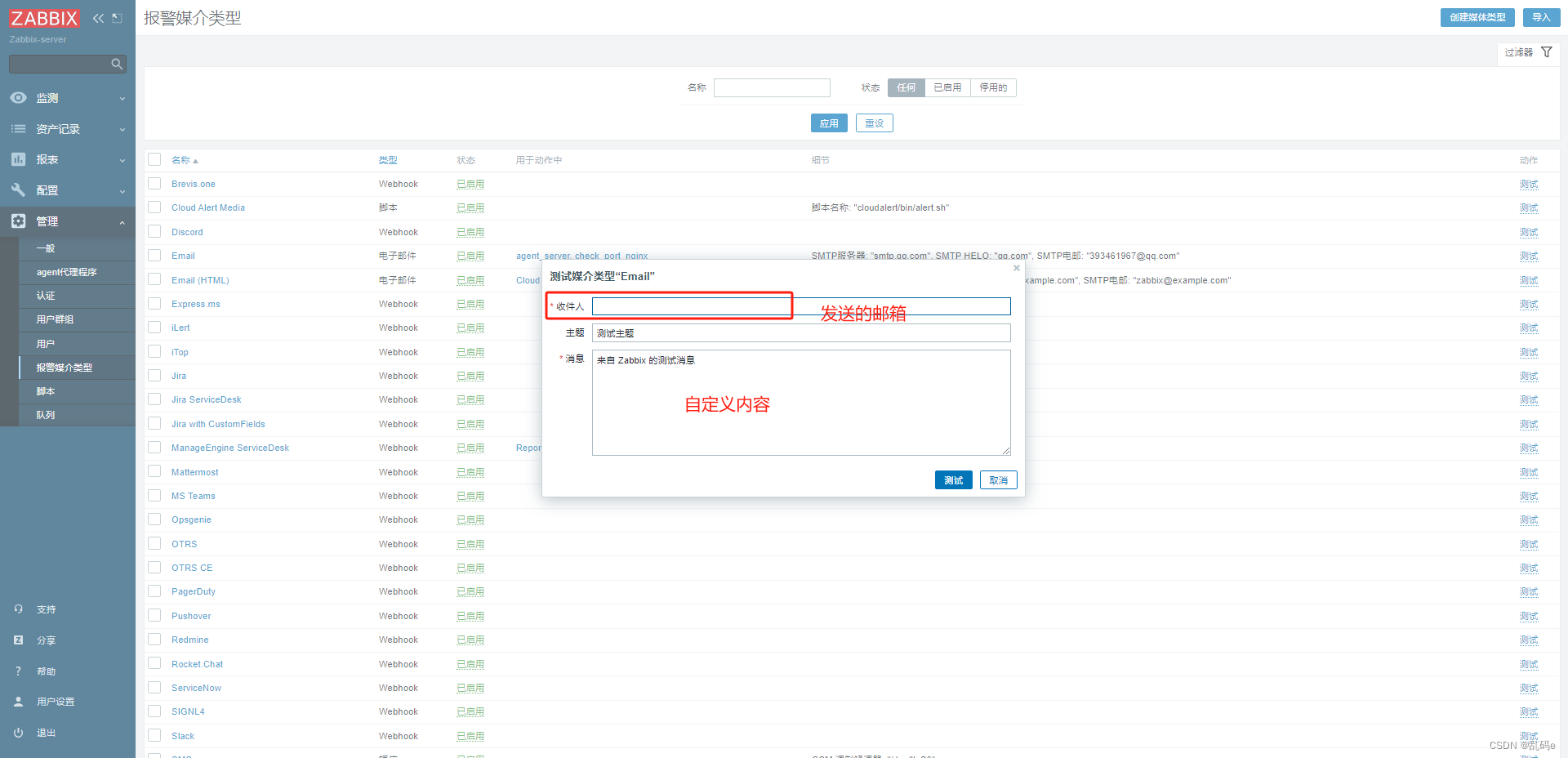1568x758 pixels.
Task: Expand the 资产记录 menu chevron
Action: [x=122, y=130]
